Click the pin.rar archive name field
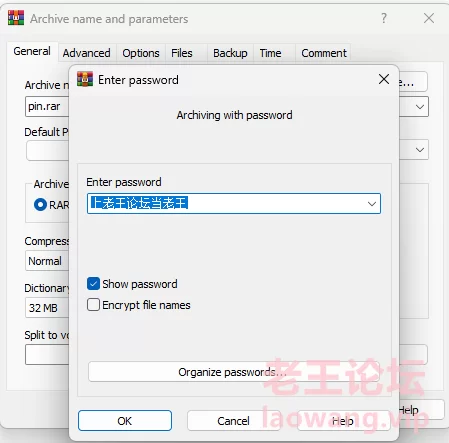Image resolution: width=449 pixels, height=443 pixels. 47,107
